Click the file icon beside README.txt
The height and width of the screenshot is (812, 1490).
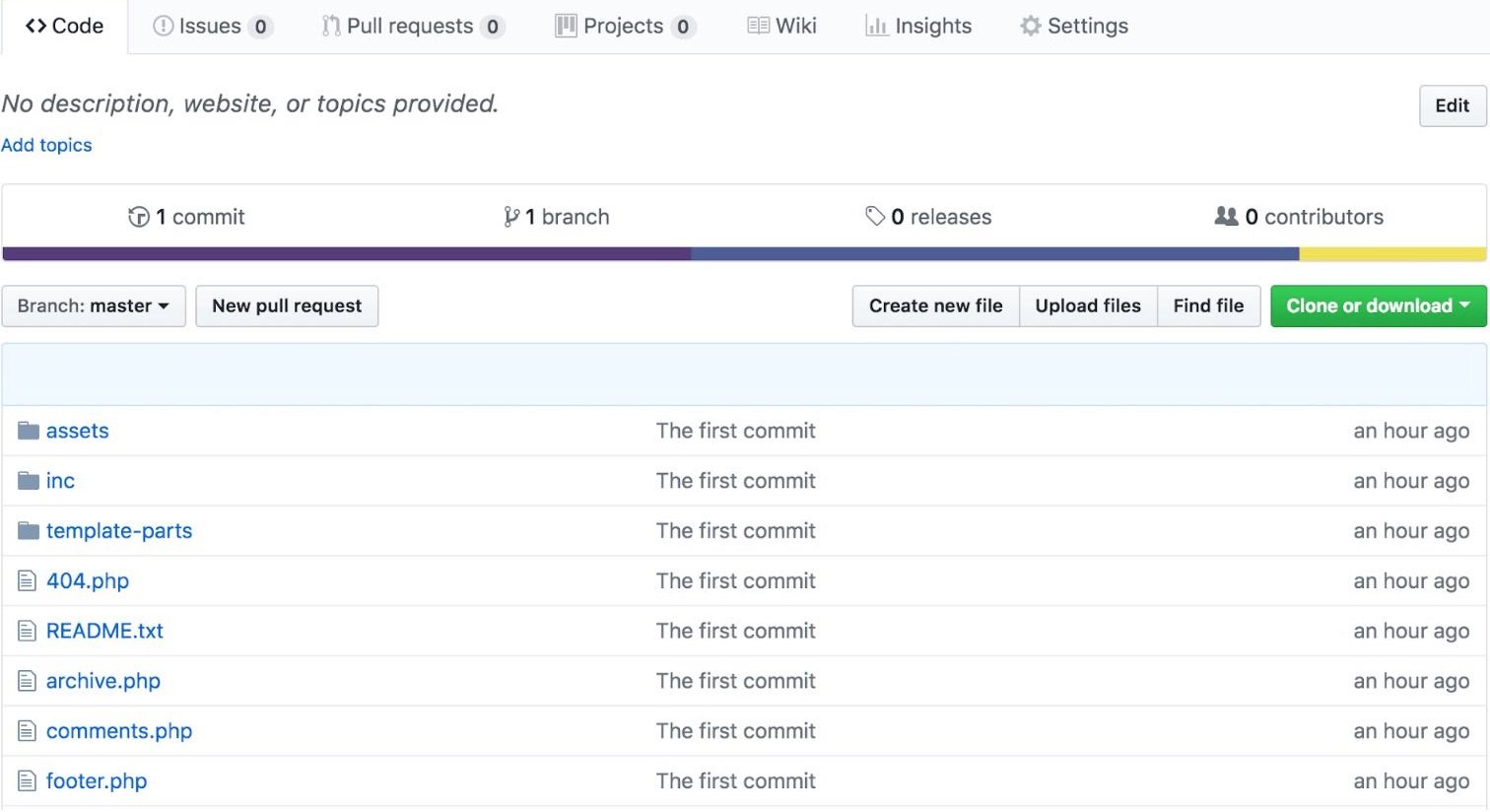click(x=27, y=631)
